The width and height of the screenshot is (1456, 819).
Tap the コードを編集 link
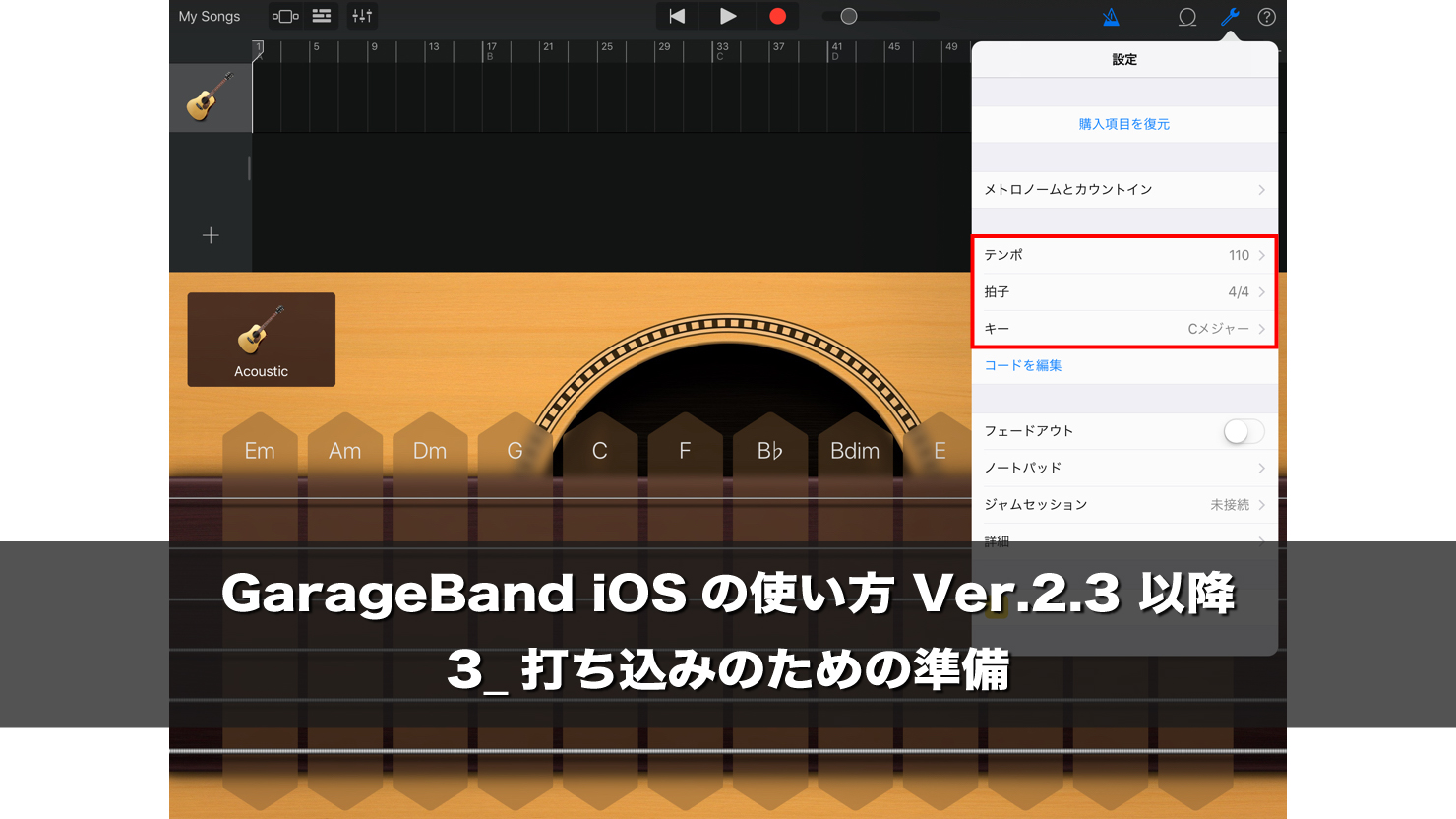click(x=1023, y=365)
